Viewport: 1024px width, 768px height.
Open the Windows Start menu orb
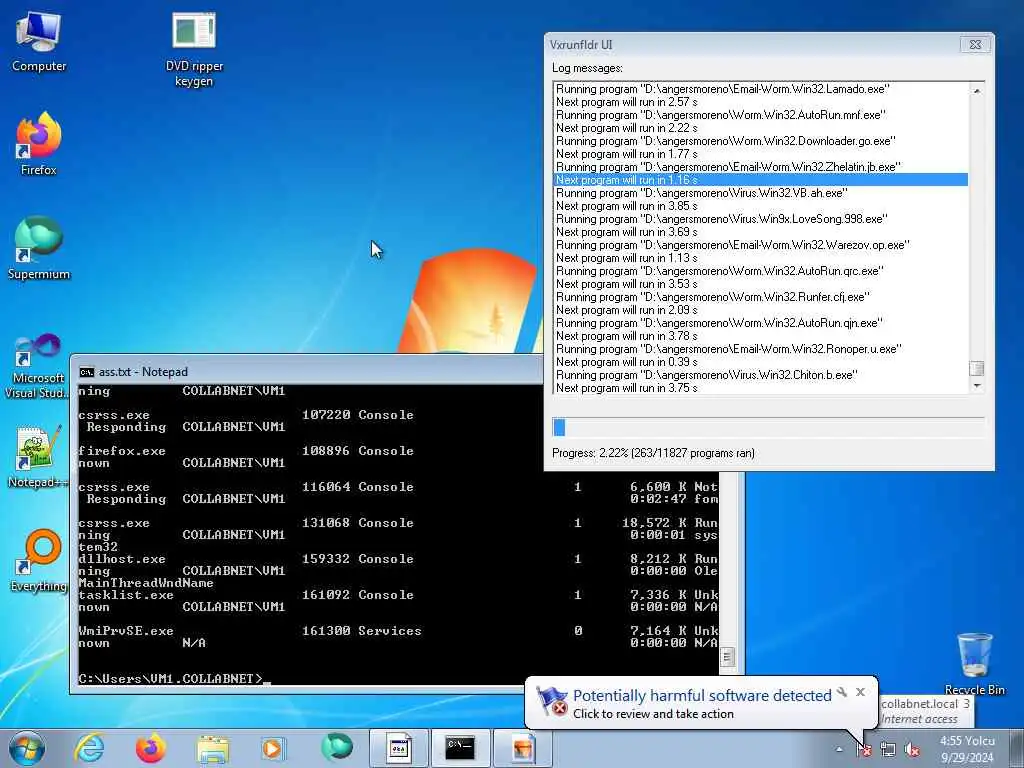pyautogui.click(x=27, y=748)
